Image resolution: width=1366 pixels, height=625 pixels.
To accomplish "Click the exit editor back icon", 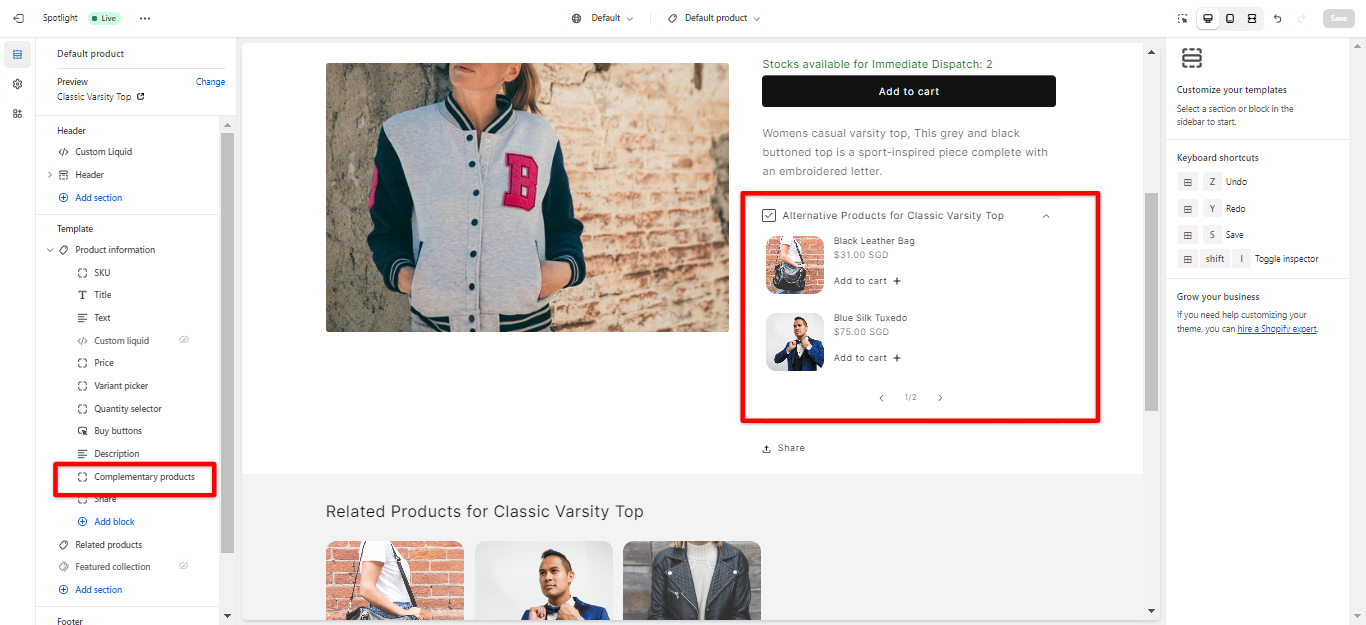I will (18, 18).
